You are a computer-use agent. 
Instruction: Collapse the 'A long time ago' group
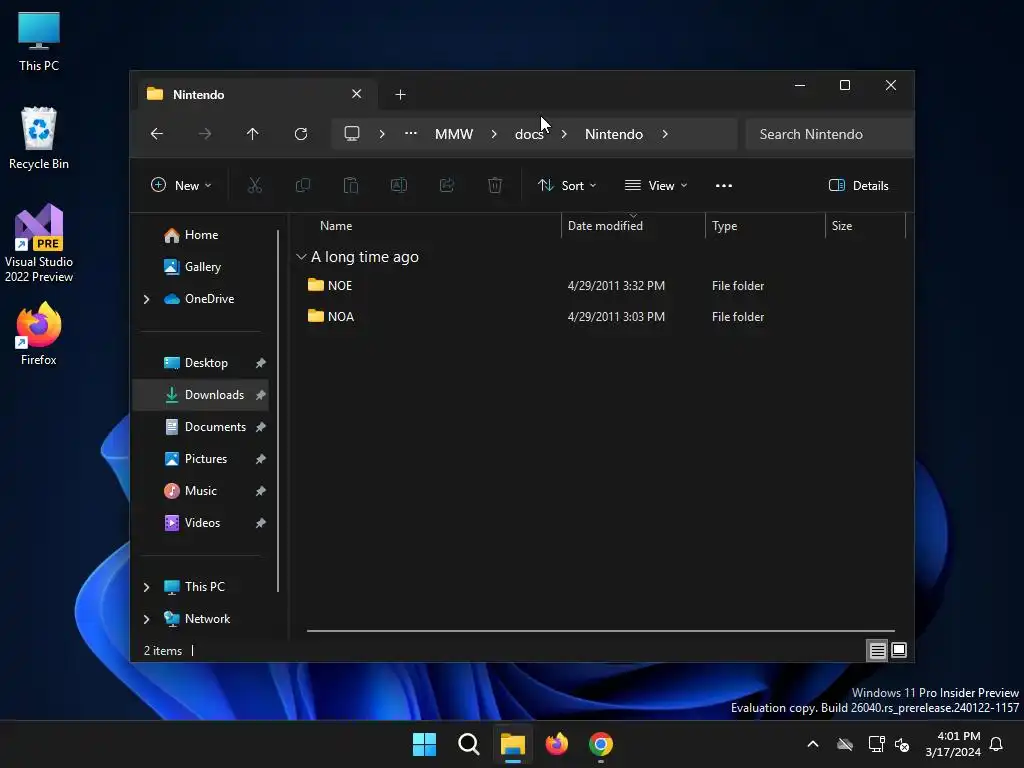click(x=301, y=257)
